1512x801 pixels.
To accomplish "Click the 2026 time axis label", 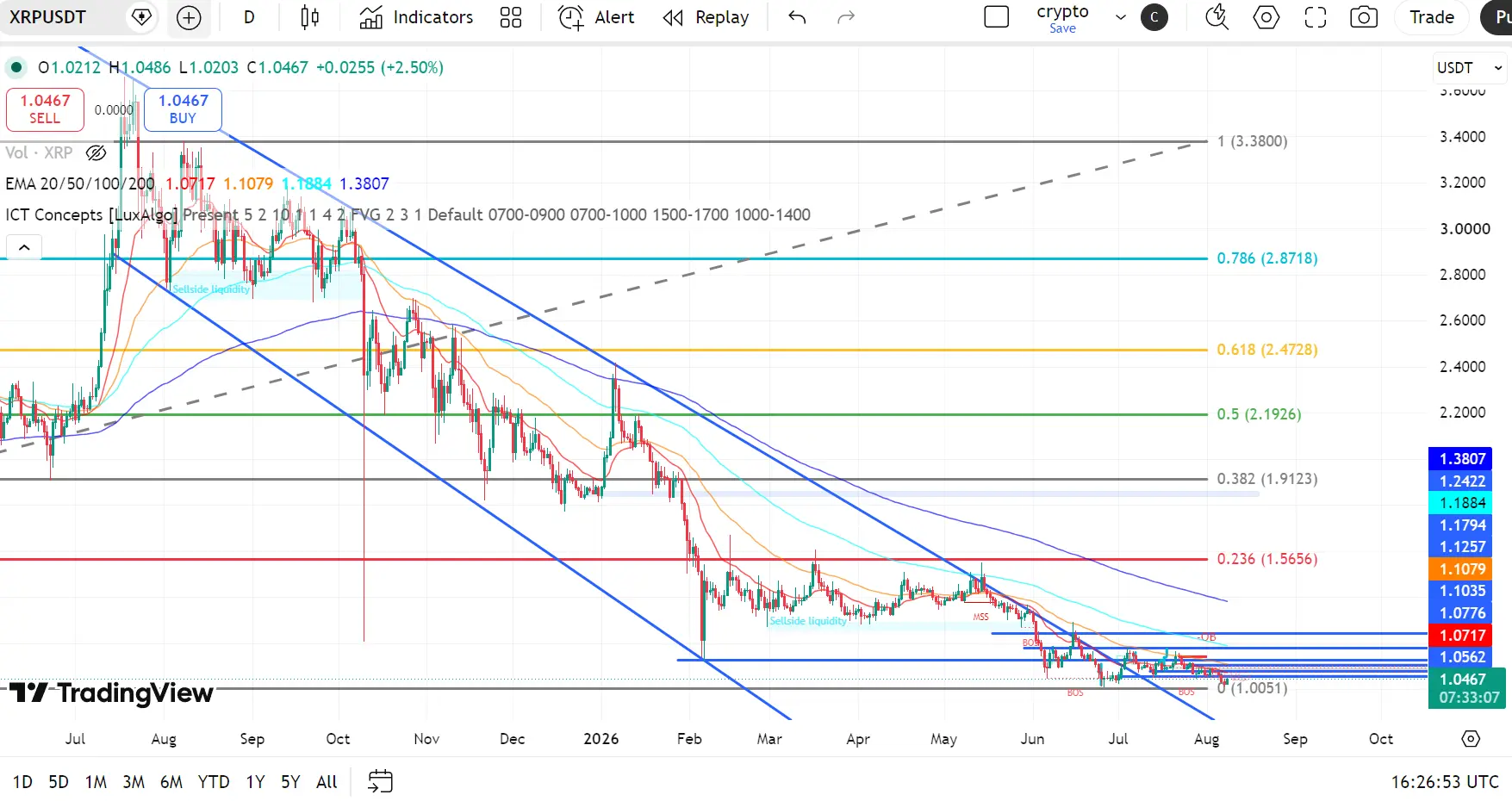I will point(600,739).
